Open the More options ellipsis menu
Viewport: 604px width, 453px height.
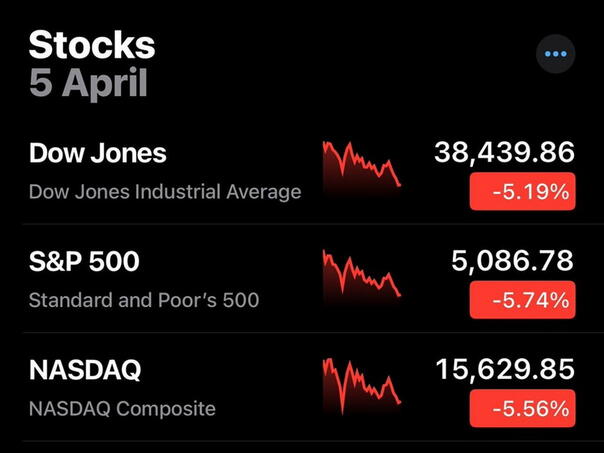[x=556, y=54]
